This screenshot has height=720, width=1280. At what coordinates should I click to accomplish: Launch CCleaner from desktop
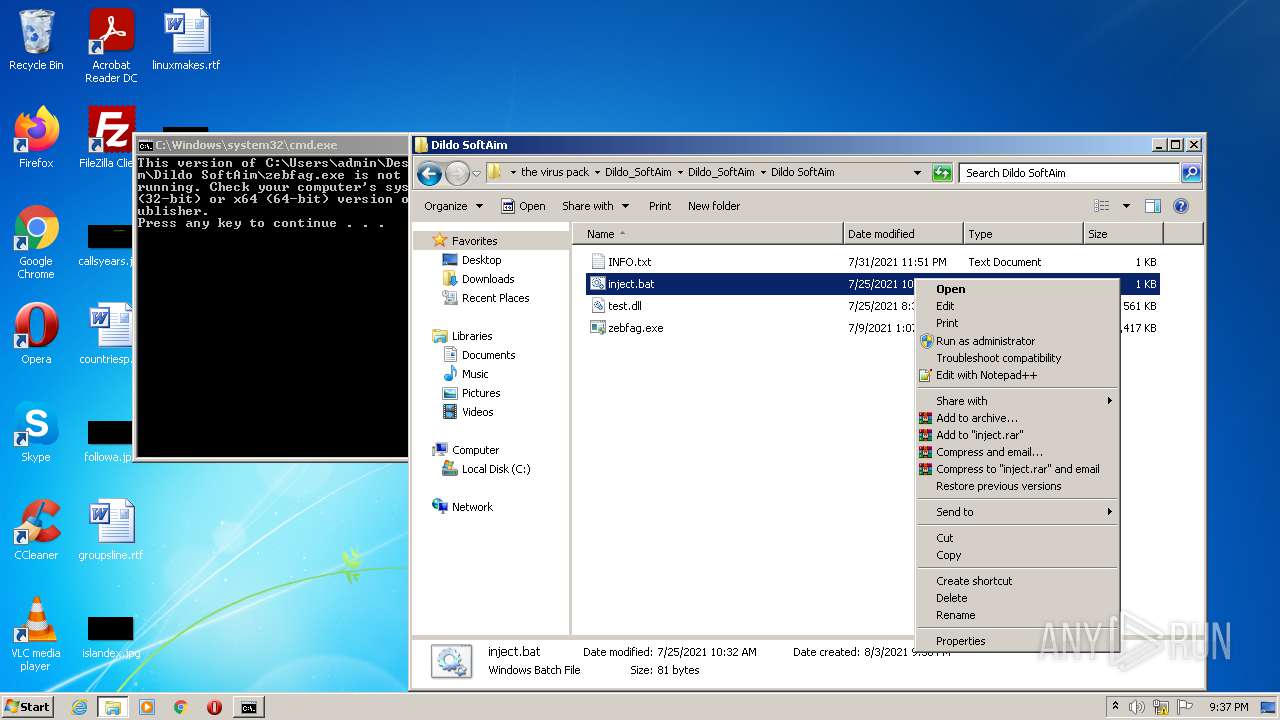[36, 530]
